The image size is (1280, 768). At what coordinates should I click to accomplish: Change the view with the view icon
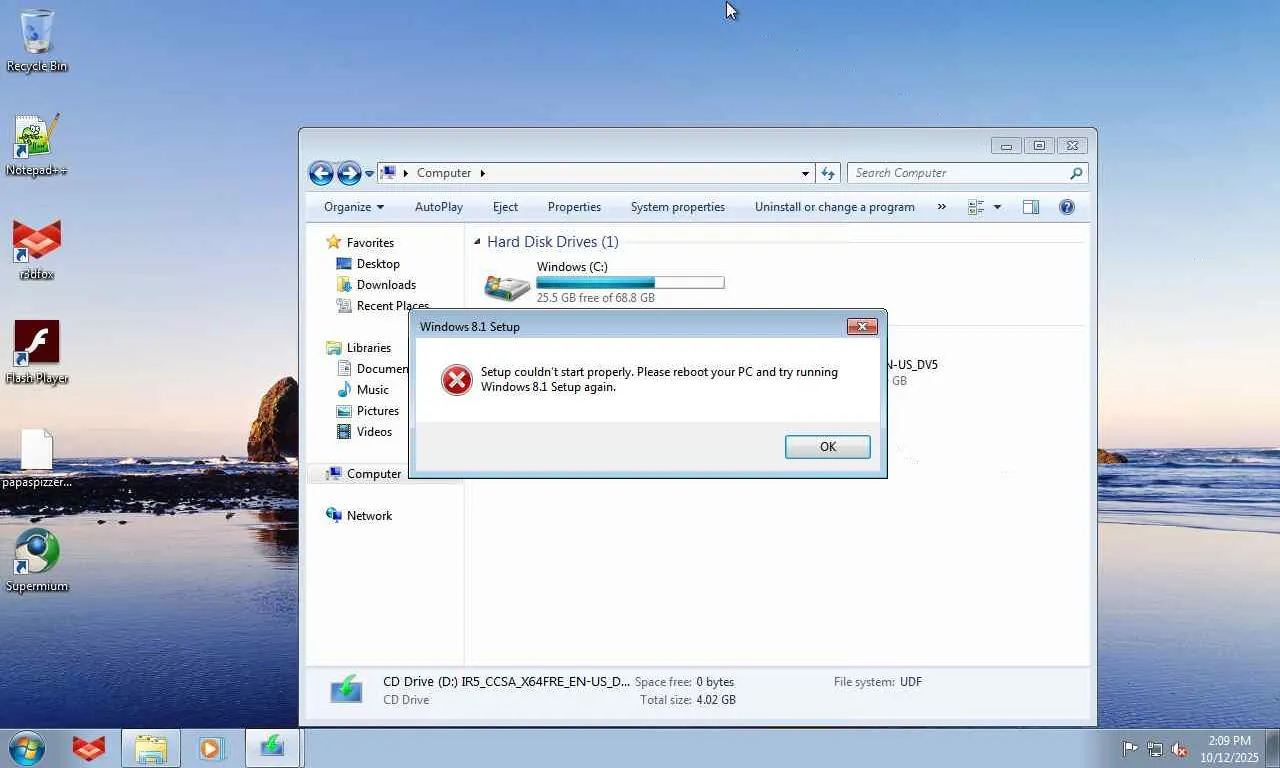pos(977,207)
